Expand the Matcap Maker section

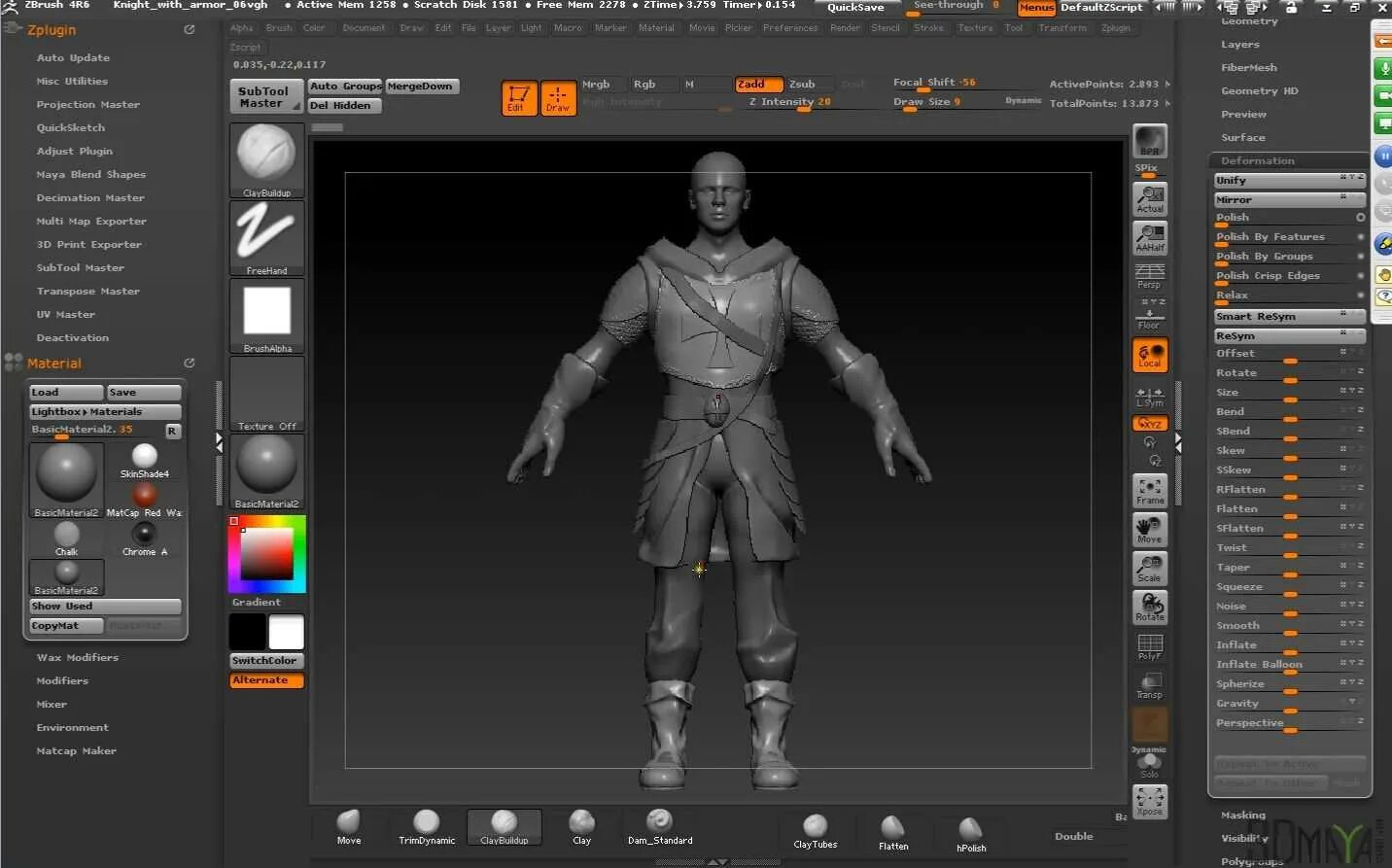pyautogui.click(x=77, y=751)
